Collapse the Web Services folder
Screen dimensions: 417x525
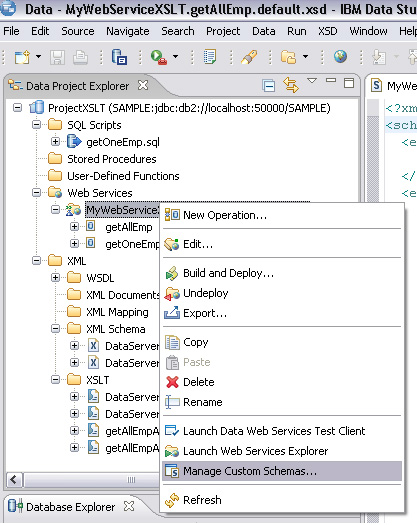(x=37, y=193)
